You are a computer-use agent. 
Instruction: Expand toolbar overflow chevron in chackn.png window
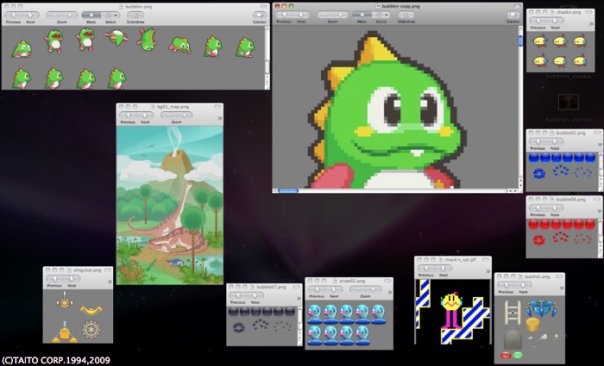pos(592,24)
